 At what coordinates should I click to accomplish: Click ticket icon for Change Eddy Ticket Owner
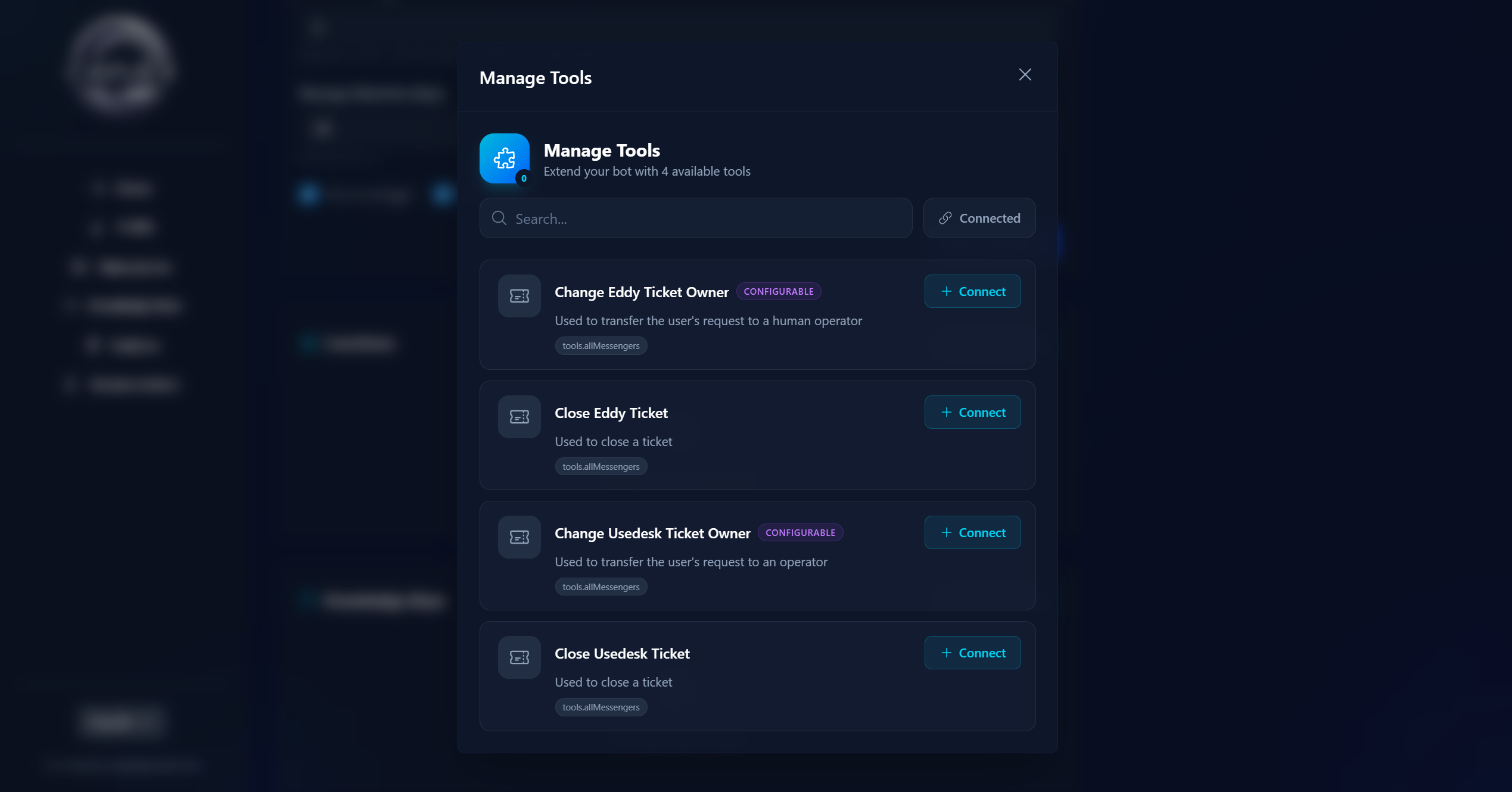519,296
